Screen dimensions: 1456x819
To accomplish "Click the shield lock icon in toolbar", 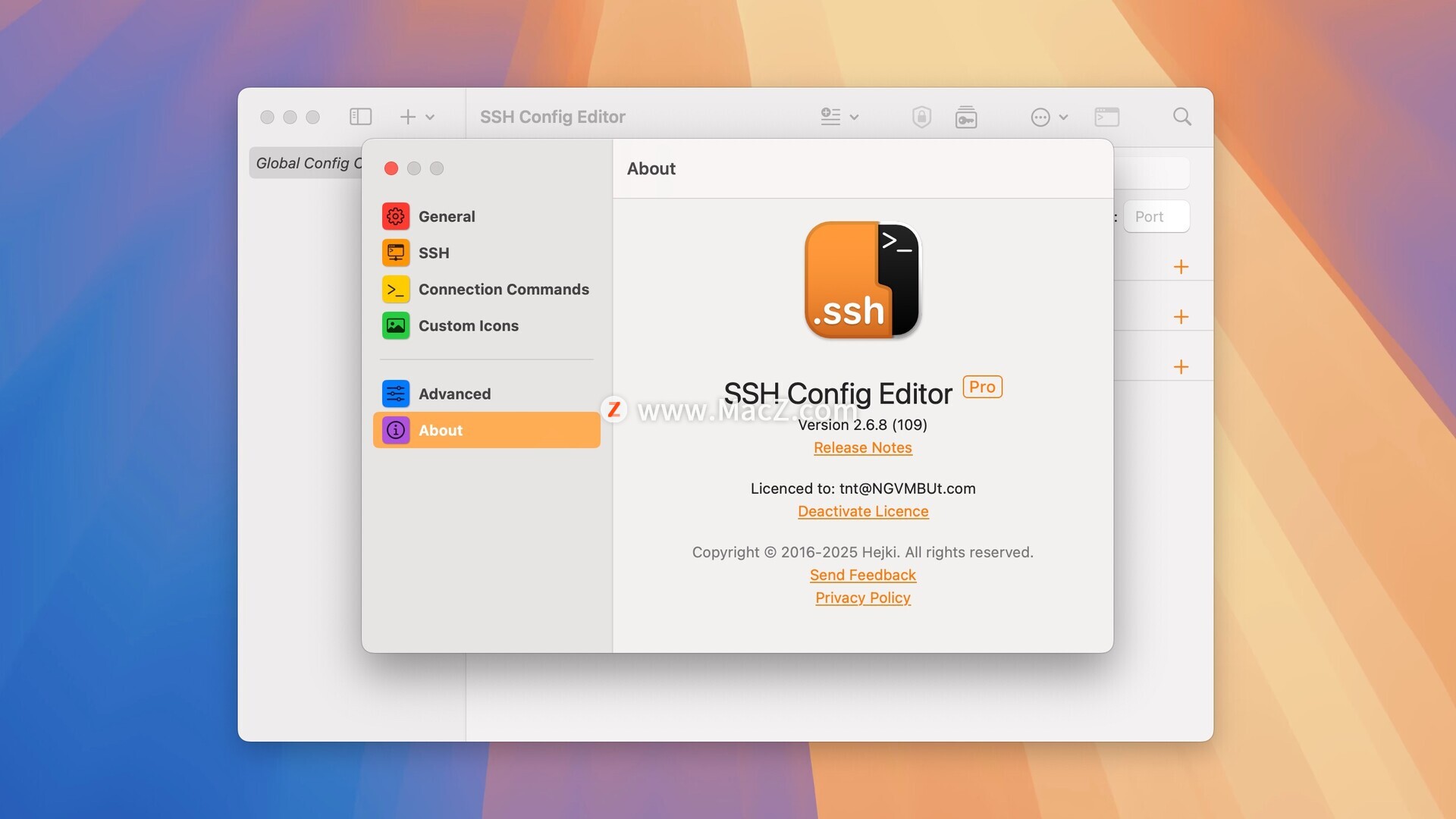I will point(921,117).
